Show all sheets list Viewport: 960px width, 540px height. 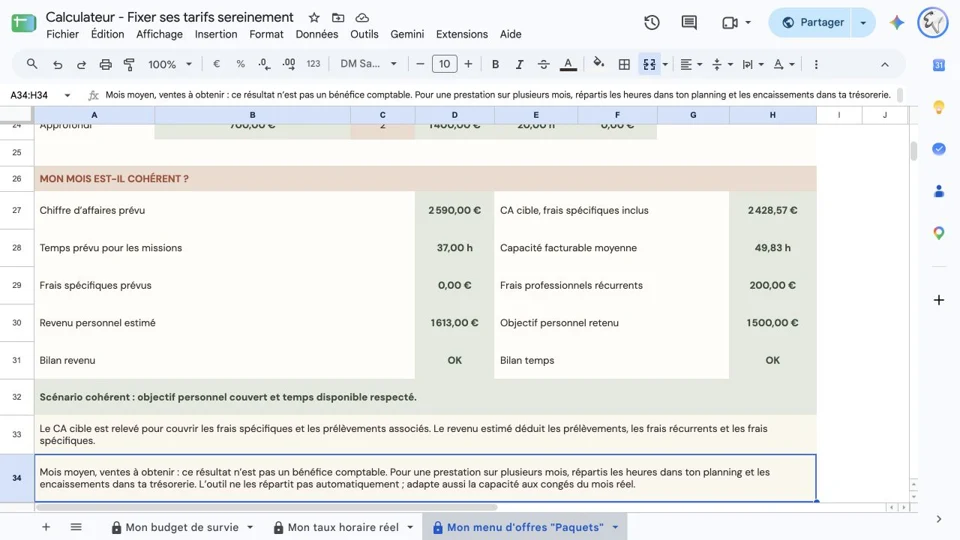pos(76,527)
